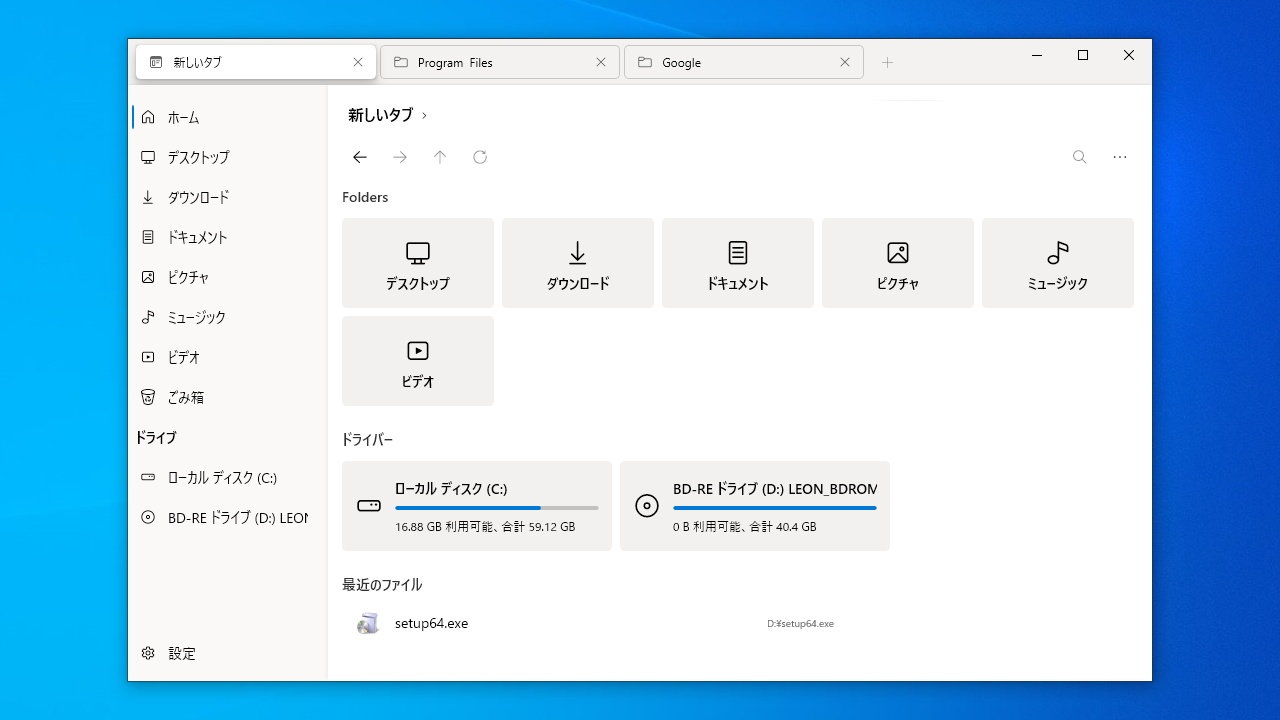Go back with the left arrow
This screenshot has height=720, width=1280.
pos(360,157)
